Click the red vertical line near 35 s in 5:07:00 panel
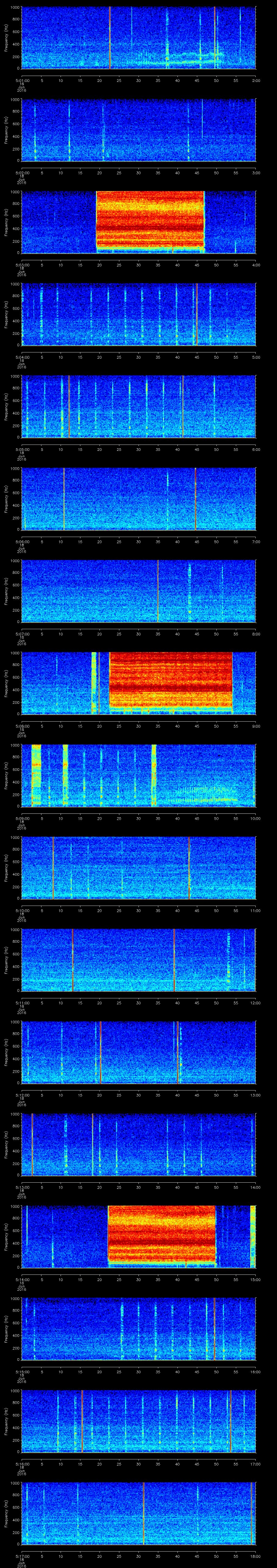277x1568 pixels. click(158, 590)
